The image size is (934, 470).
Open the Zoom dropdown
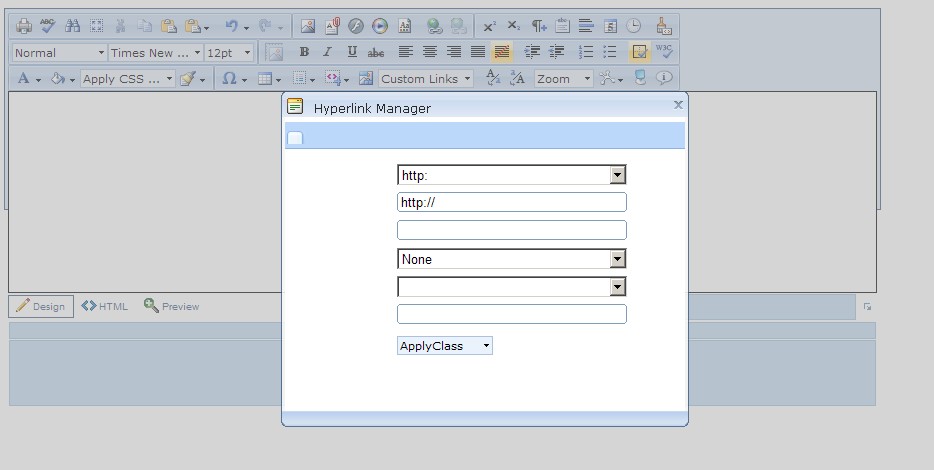(x=563, y=79)
